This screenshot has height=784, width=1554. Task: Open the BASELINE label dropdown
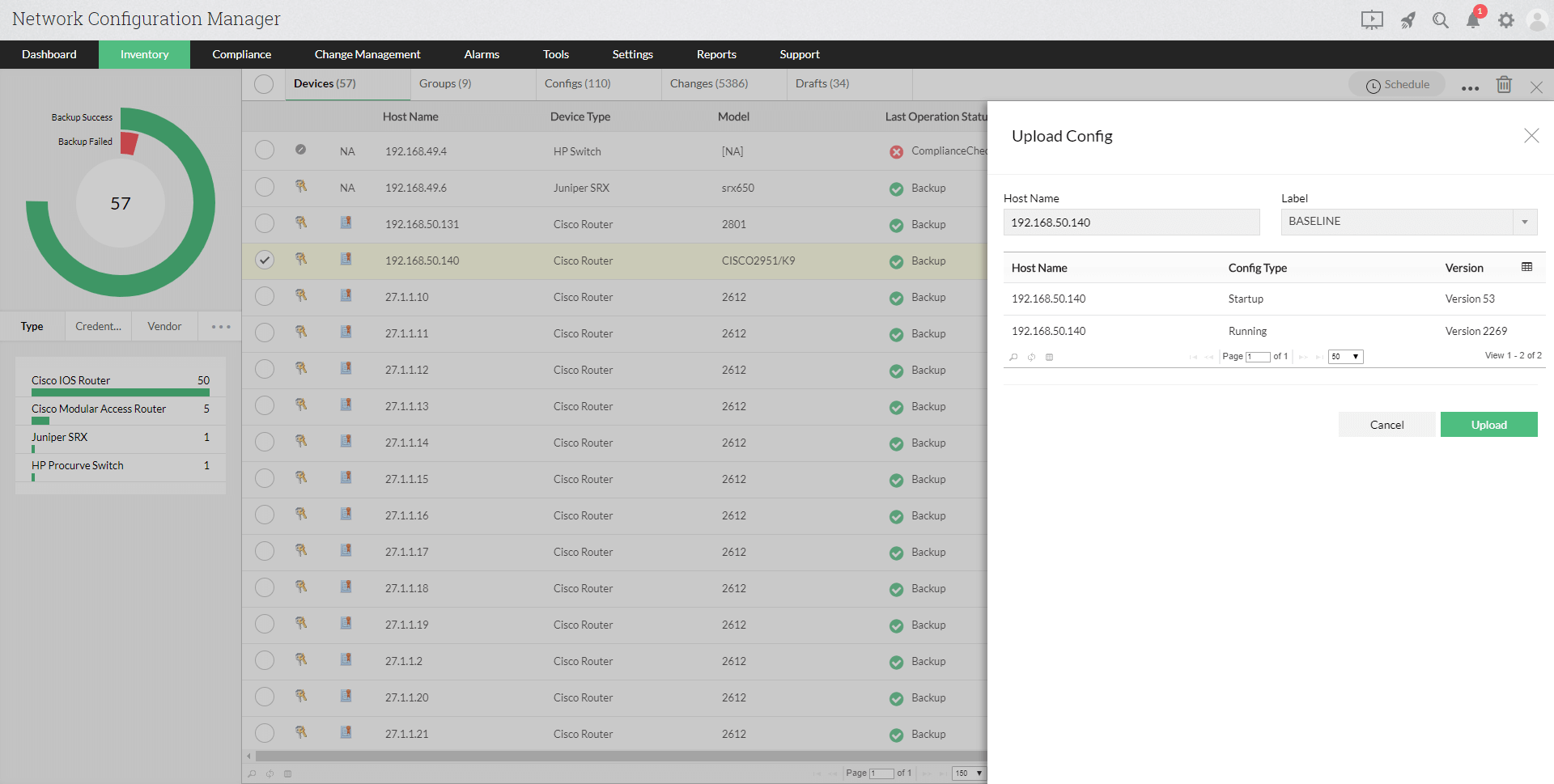[x=1524, y=222]
